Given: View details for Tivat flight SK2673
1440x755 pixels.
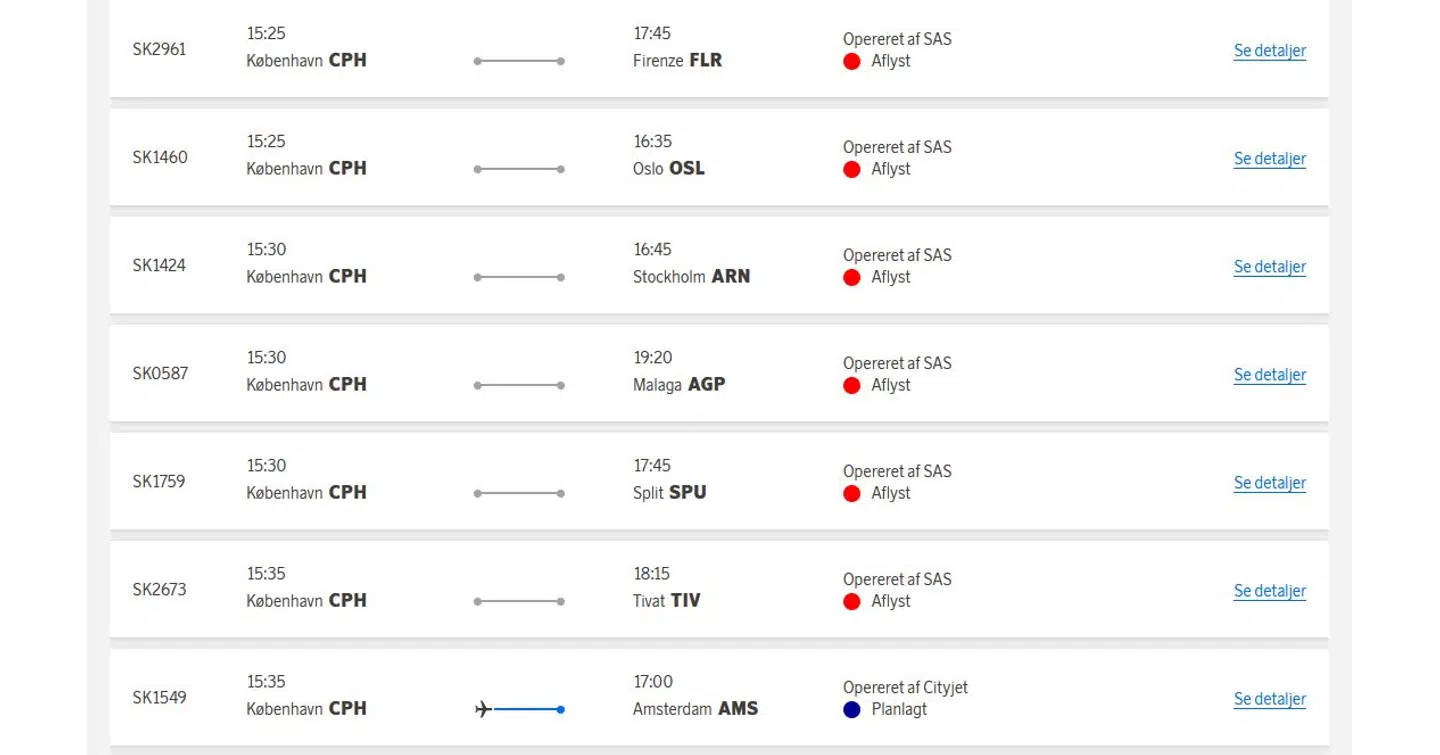Looking at the screenshot, I should click(1269, 591).
